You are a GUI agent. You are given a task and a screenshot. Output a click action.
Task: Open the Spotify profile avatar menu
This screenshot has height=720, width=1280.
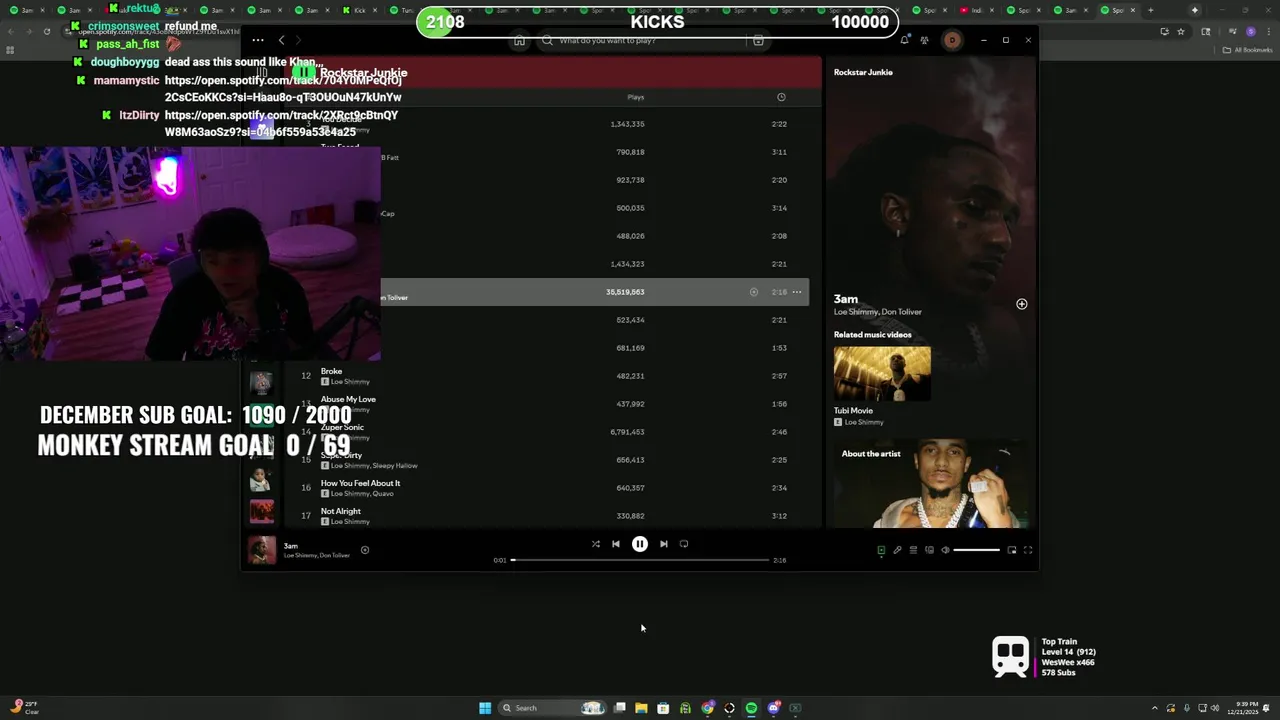pyautogui.click(x=952, y=40)
